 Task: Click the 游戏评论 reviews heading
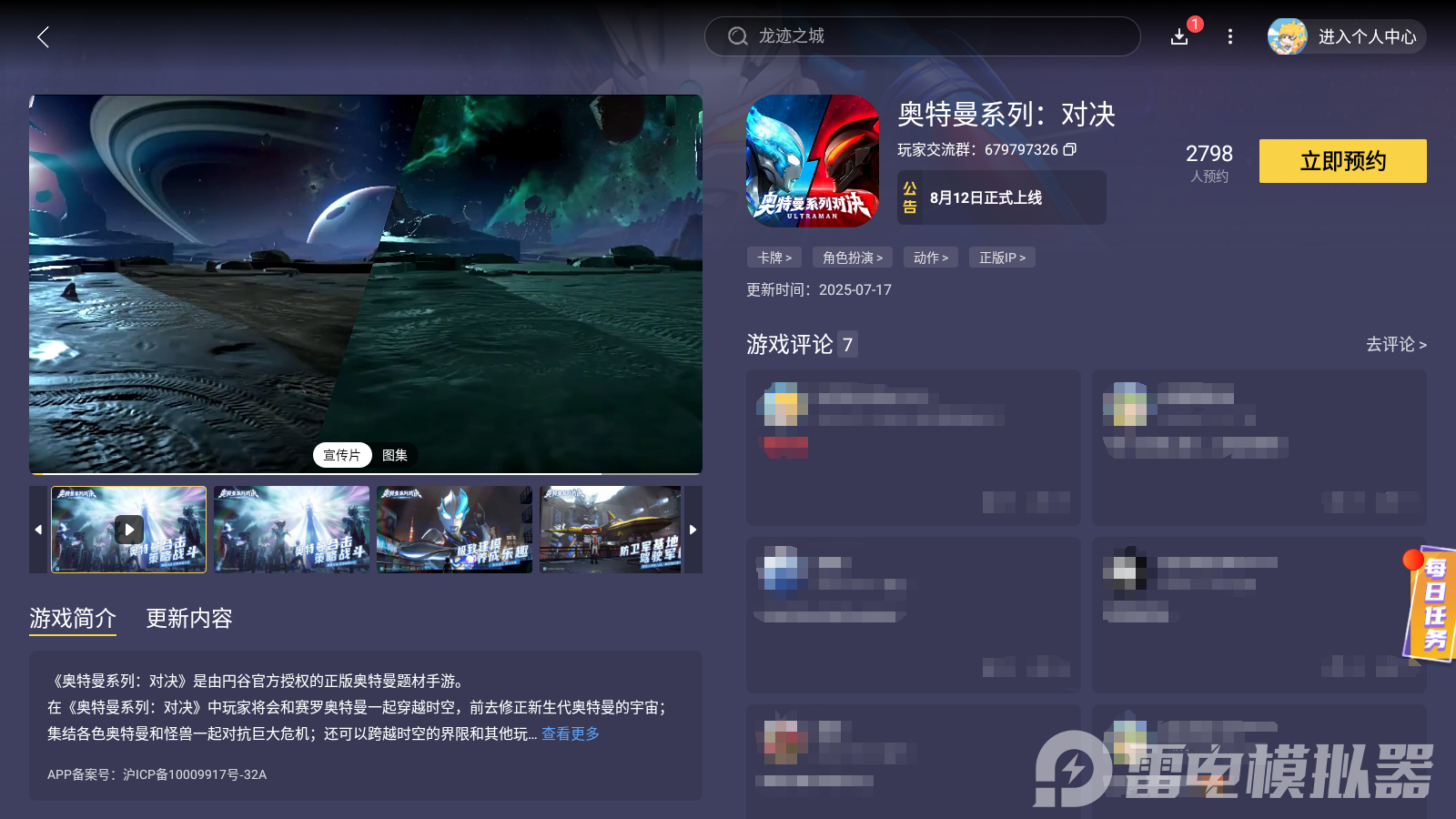790,344
